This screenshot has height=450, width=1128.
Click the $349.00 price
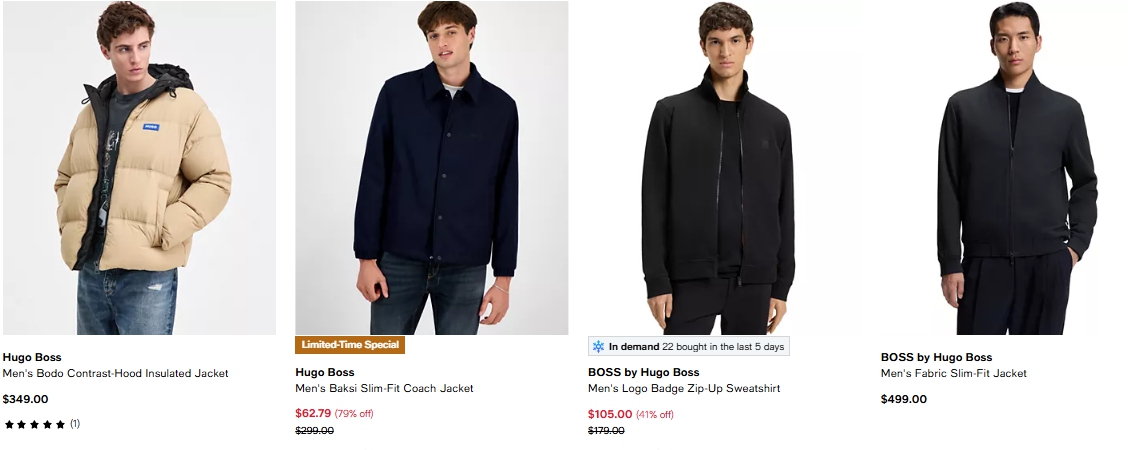26,399
